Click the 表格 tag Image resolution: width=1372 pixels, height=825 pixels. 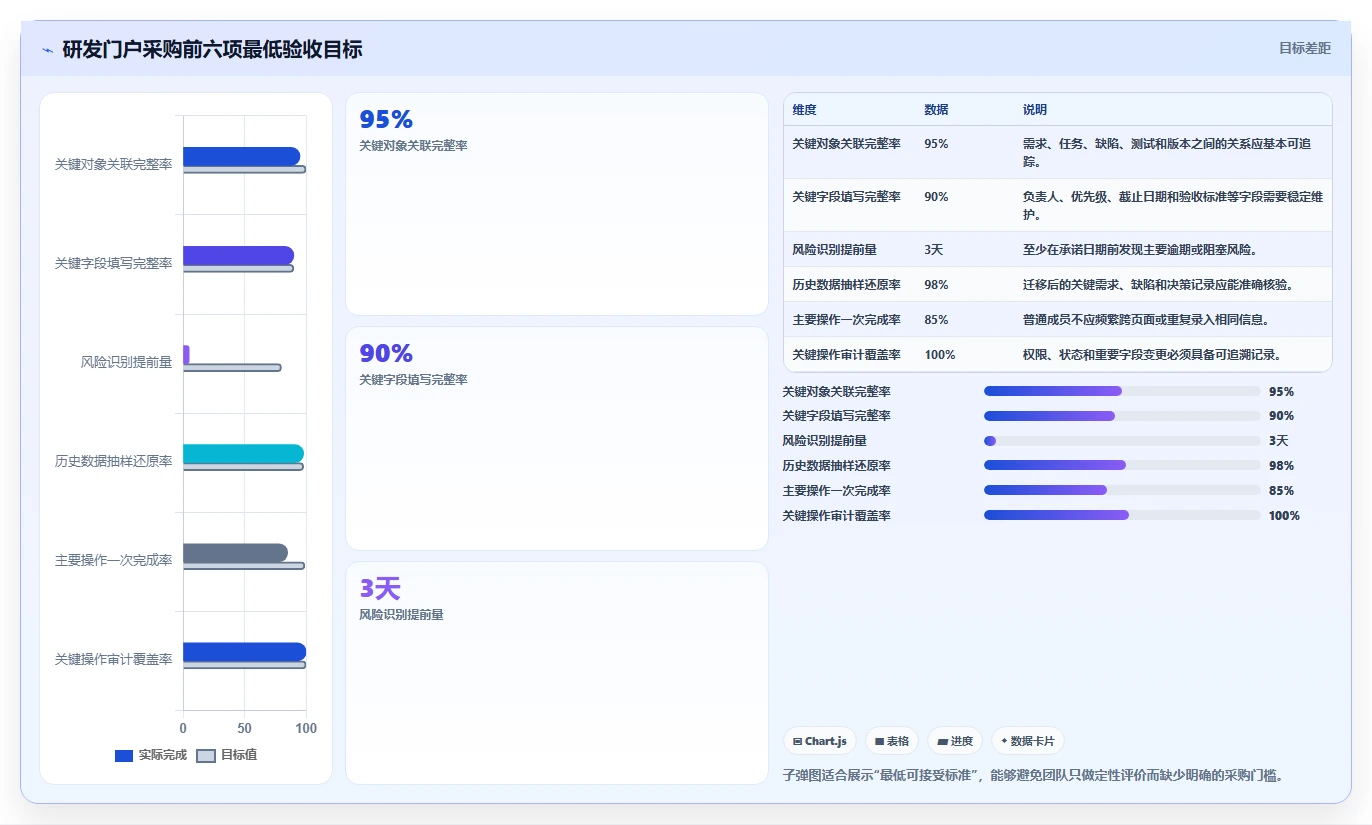coord(892,741)
